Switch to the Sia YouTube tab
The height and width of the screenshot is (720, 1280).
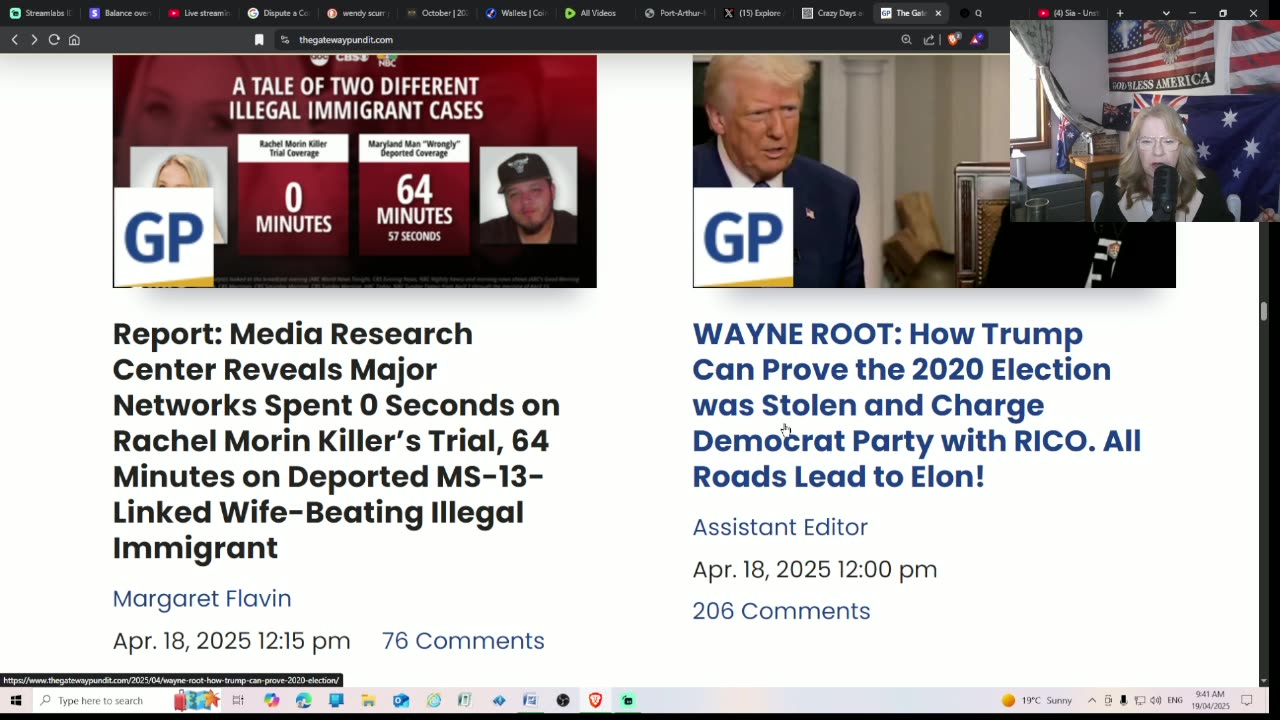point(1070,13)
